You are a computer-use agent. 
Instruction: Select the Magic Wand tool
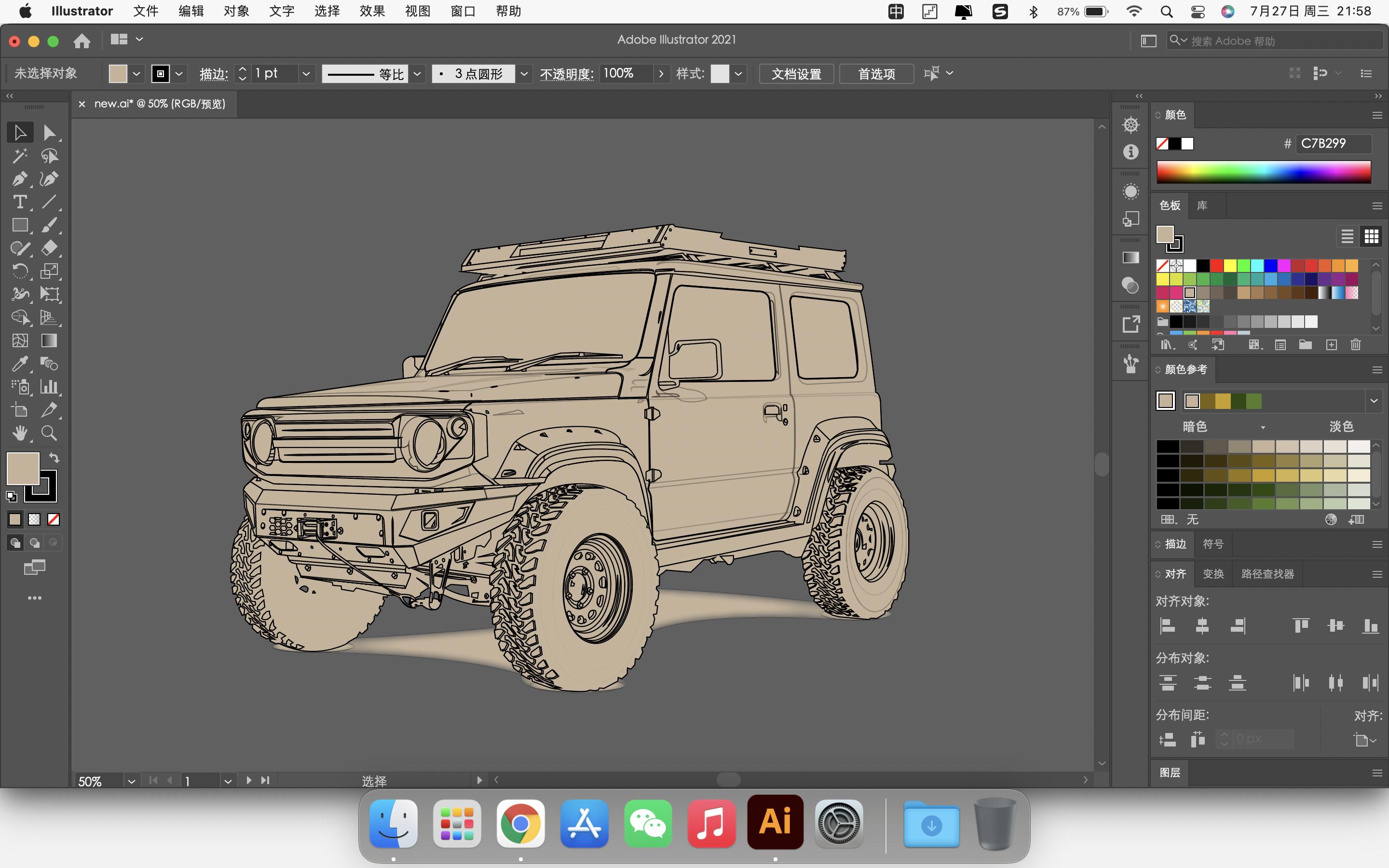click(x=19, y=156)
